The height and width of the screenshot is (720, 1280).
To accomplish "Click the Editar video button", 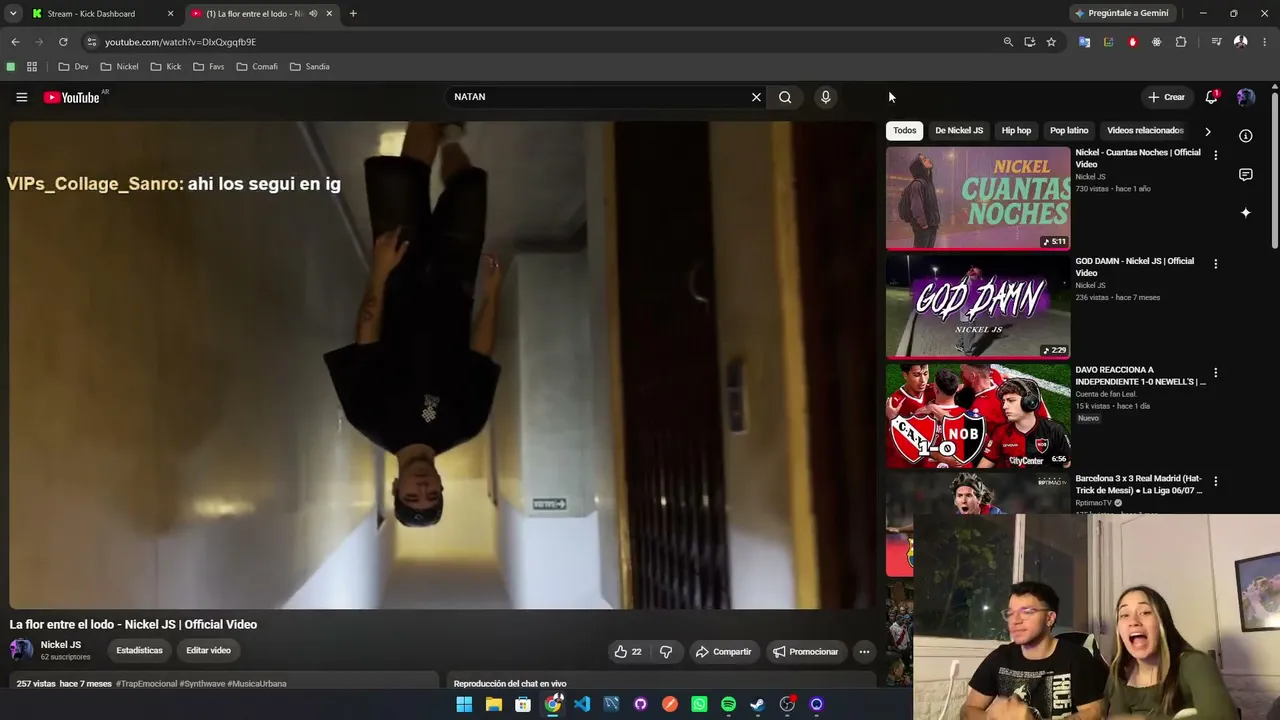I will pyautogui.click(x=208, y=650).
